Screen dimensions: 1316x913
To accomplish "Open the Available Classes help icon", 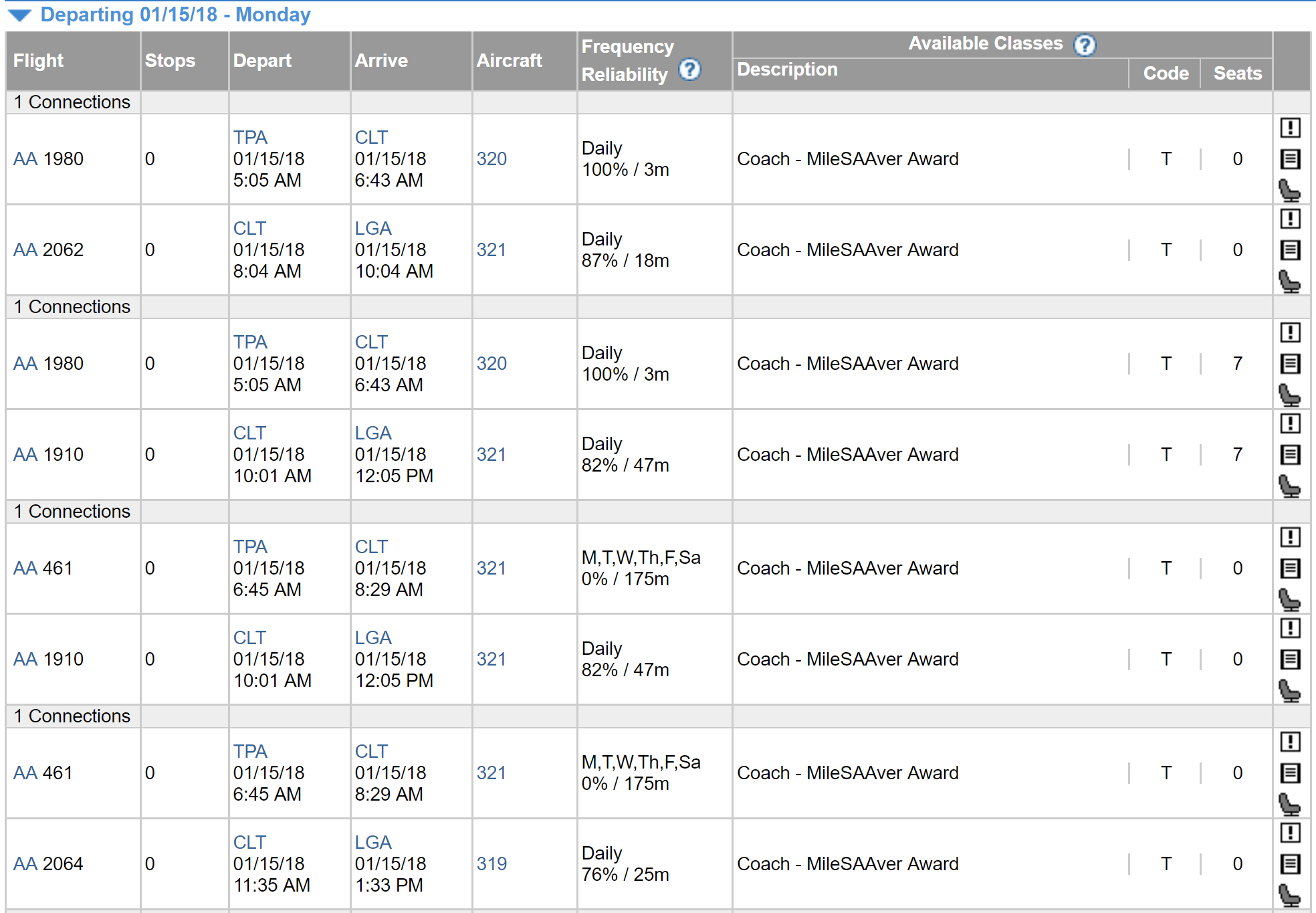I will pos(1084,45).
